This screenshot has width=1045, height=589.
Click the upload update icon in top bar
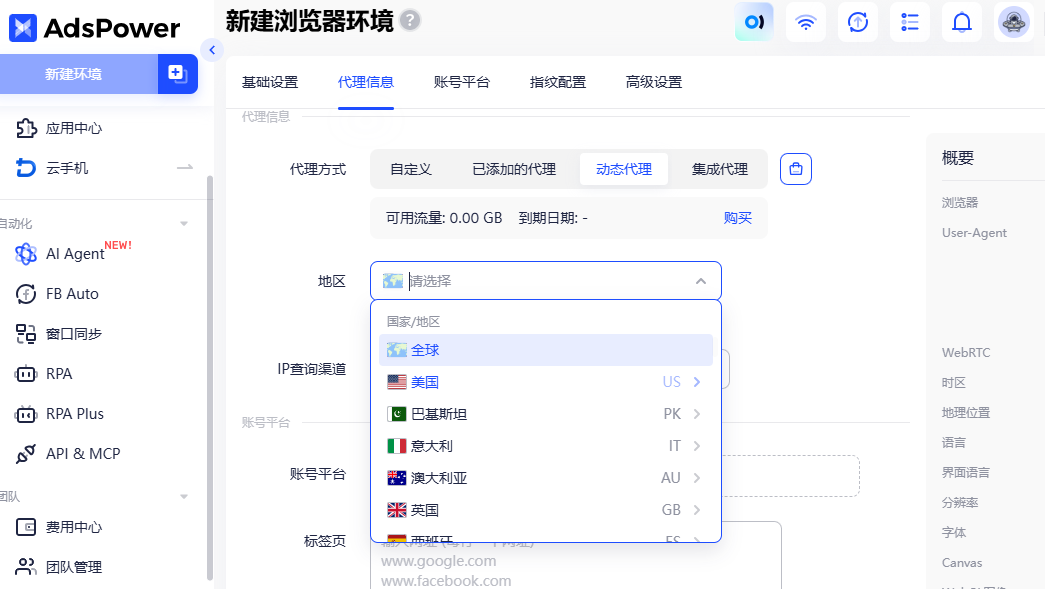point(858,22)
